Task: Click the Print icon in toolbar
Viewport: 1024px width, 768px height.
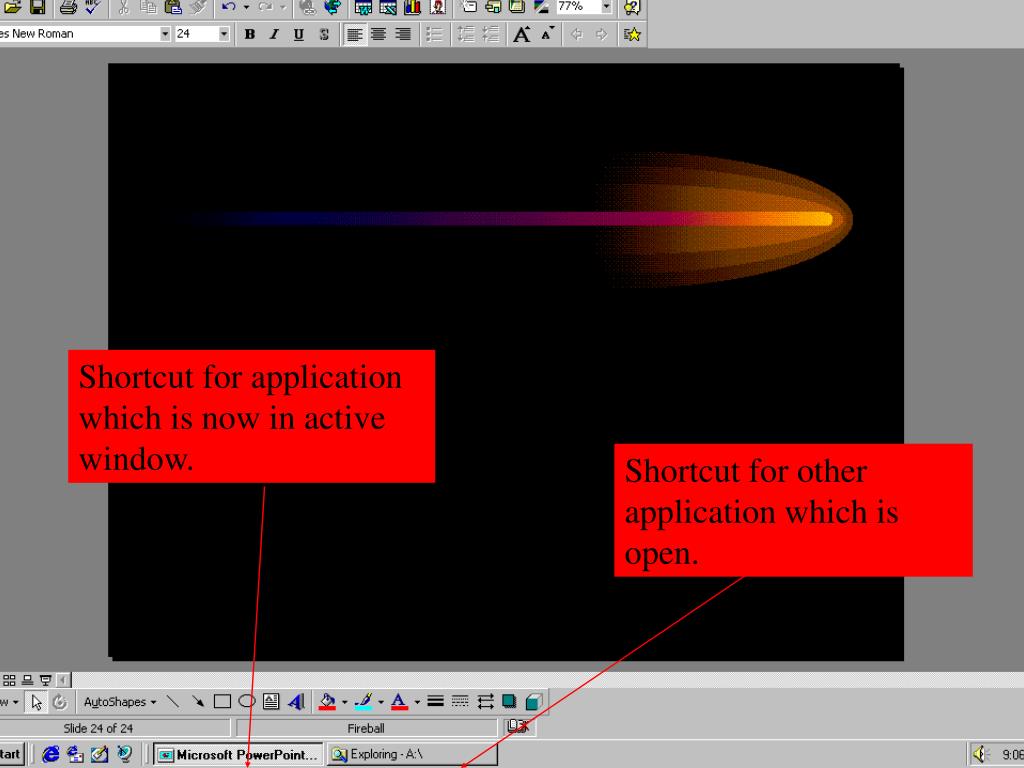Action: [x=68, y=8]
